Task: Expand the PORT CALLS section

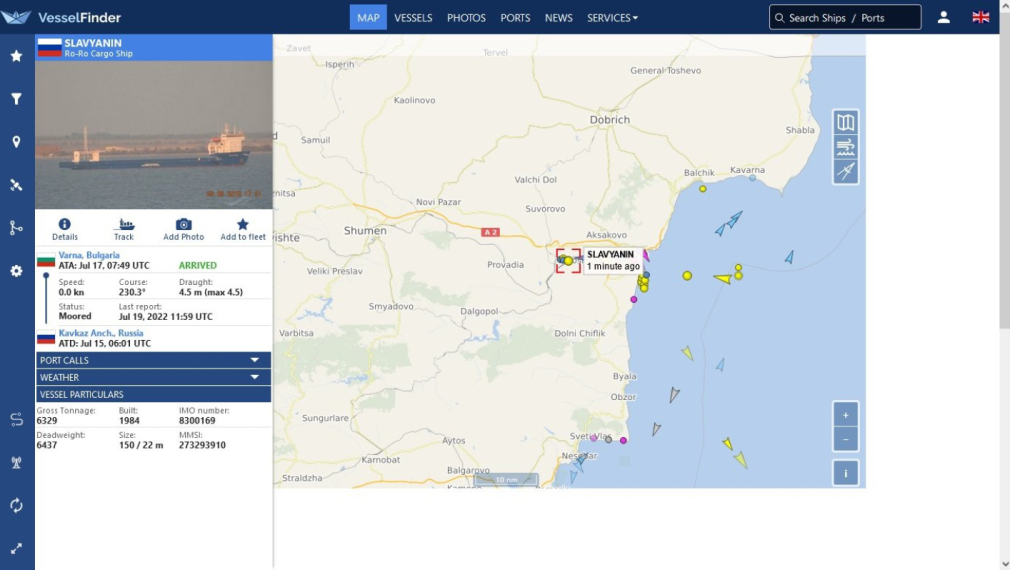Action: click(x=153, y=360)
